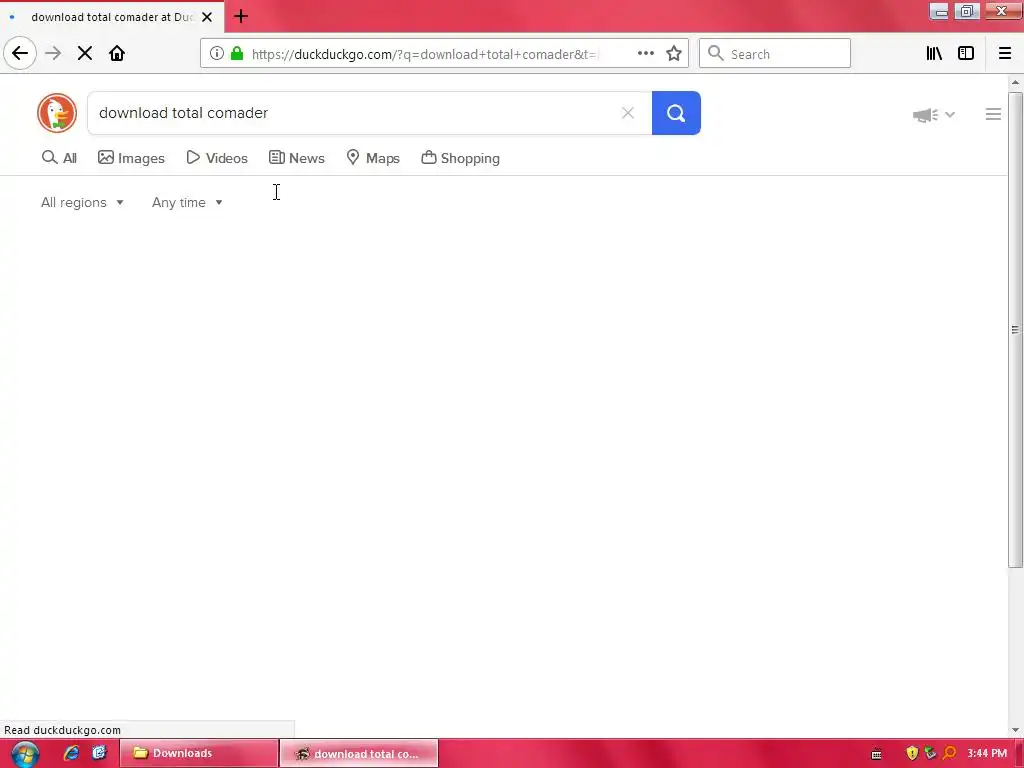Click the DuckDuckGo duck logo
This screenshot has height=768, width=1024.
click(x=57, y=113)
